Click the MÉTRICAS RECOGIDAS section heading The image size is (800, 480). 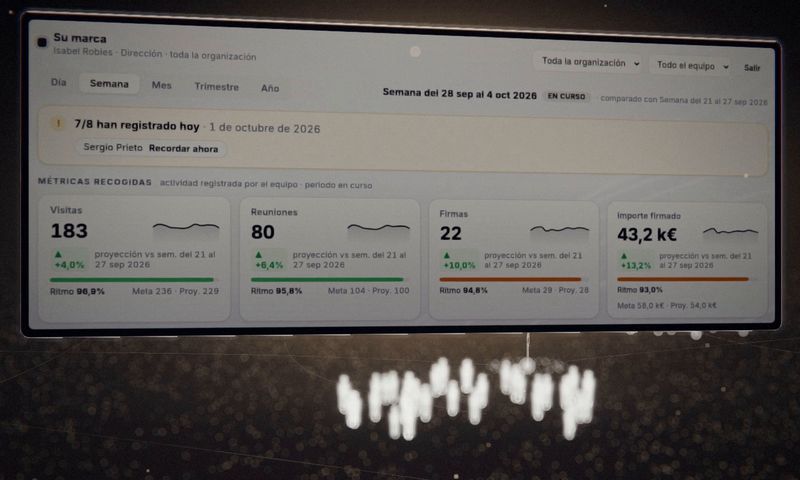coord(95,182)
